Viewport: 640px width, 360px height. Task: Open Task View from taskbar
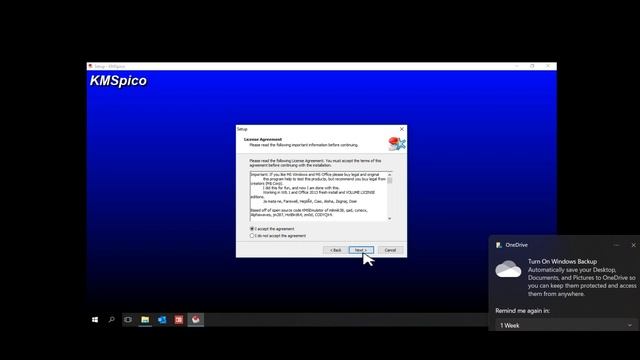pyautogui.click(x=128, y=320)
